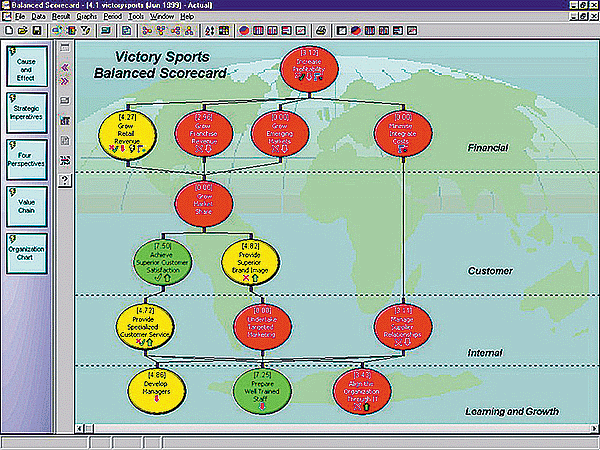Click the horizontal scrollbar left arrow
The width and height of the screenshot is (600, 450).
pos(80,428)
